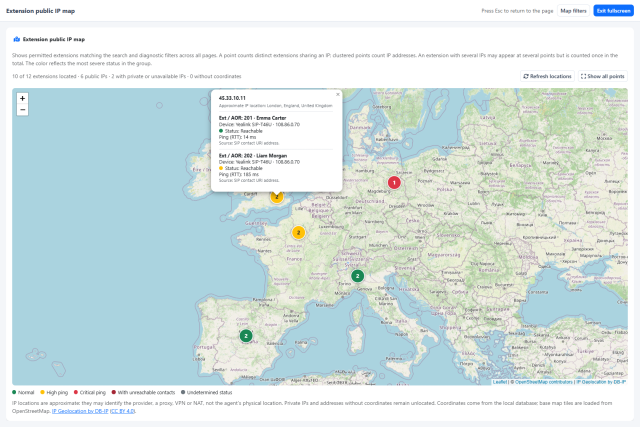Select the red marker near Berlin
This screenshot has width=640, height=427.
394,182
